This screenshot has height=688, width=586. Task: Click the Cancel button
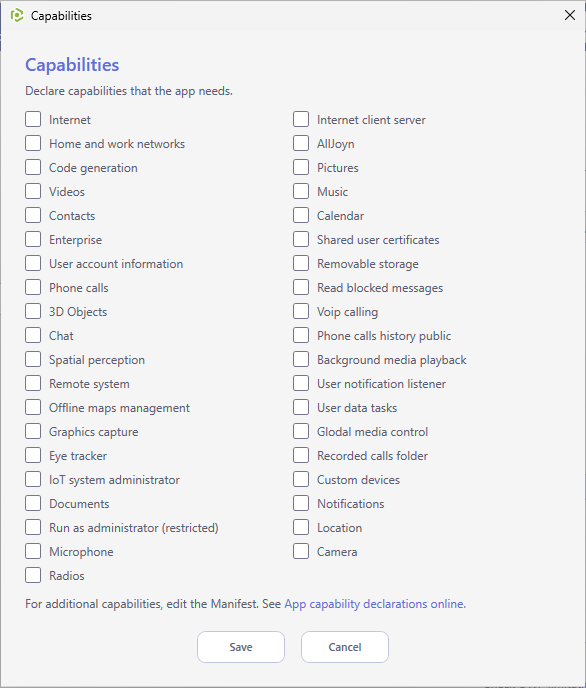click(345, 647)
